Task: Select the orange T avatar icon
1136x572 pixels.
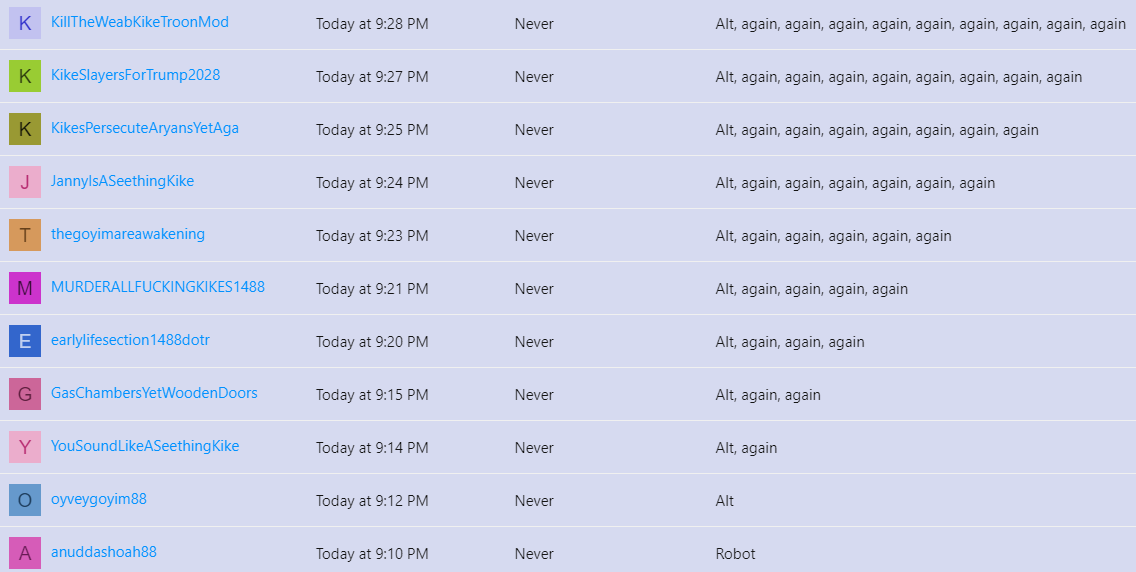Action: (25, 235)
